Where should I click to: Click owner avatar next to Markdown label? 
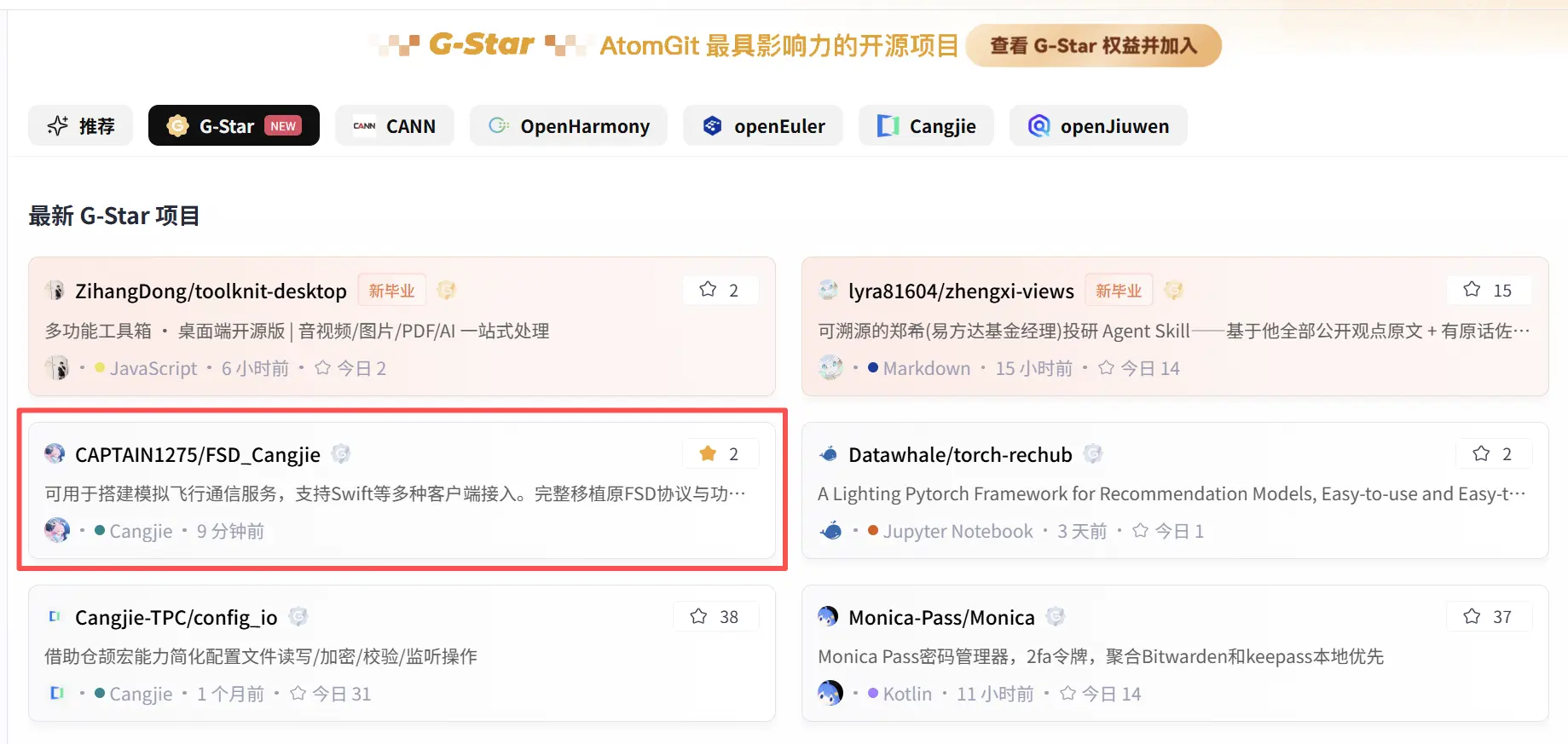[830, 368]
